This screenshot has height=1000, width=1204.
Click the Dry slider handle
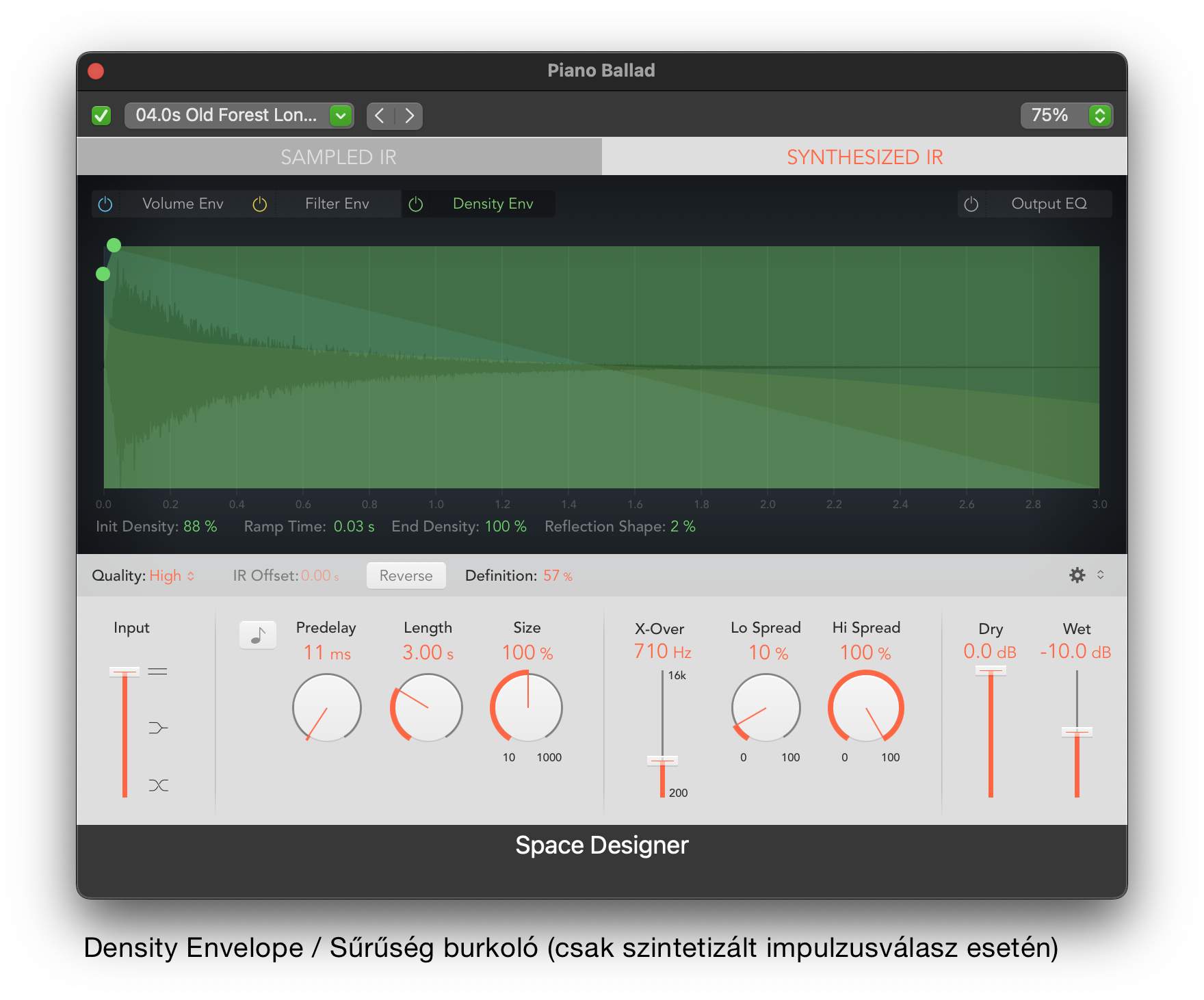pos(991,671)
